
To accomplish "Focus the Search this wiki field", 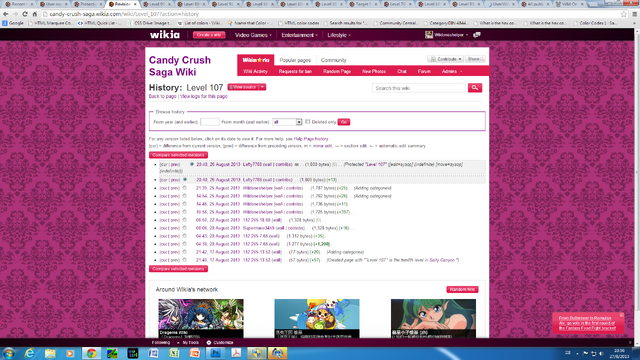I will tap(418, 88).
